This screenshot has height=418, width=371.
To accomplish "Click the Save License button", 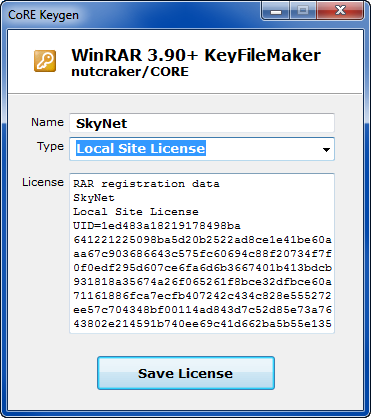I will [186, 373].
